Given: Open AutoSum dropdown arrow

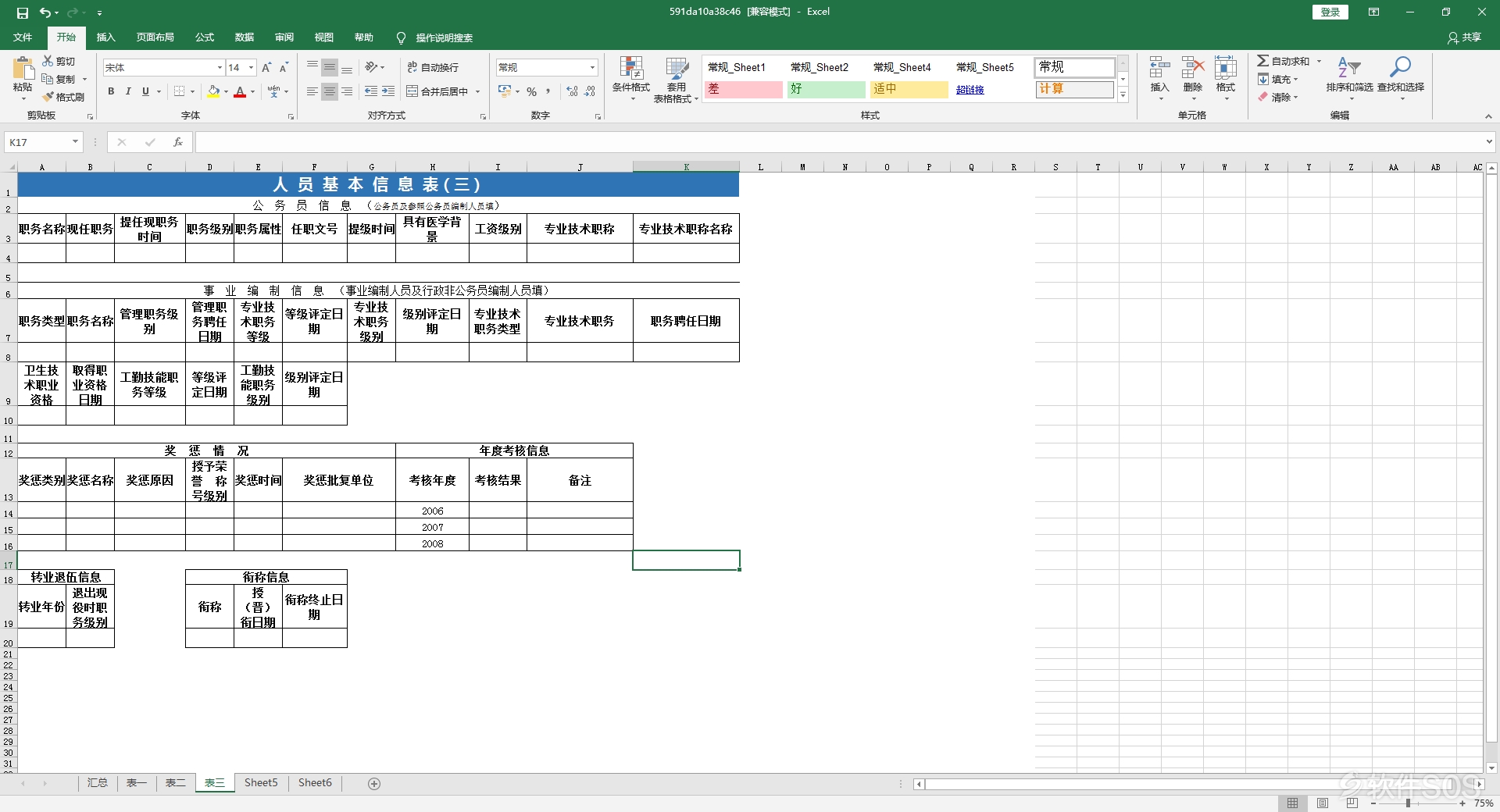Looking at the screenshot, I should (1319, 61).
